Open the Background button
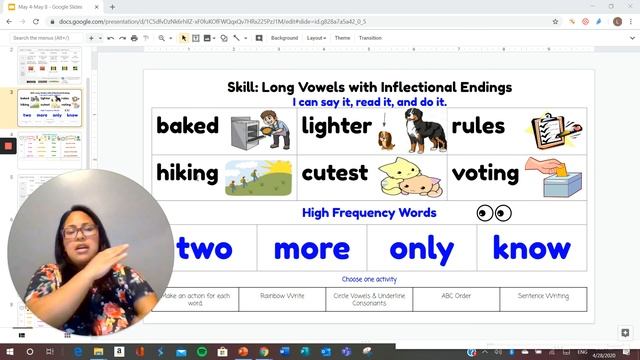Viewport: 640px width, 360px height. 284,38
